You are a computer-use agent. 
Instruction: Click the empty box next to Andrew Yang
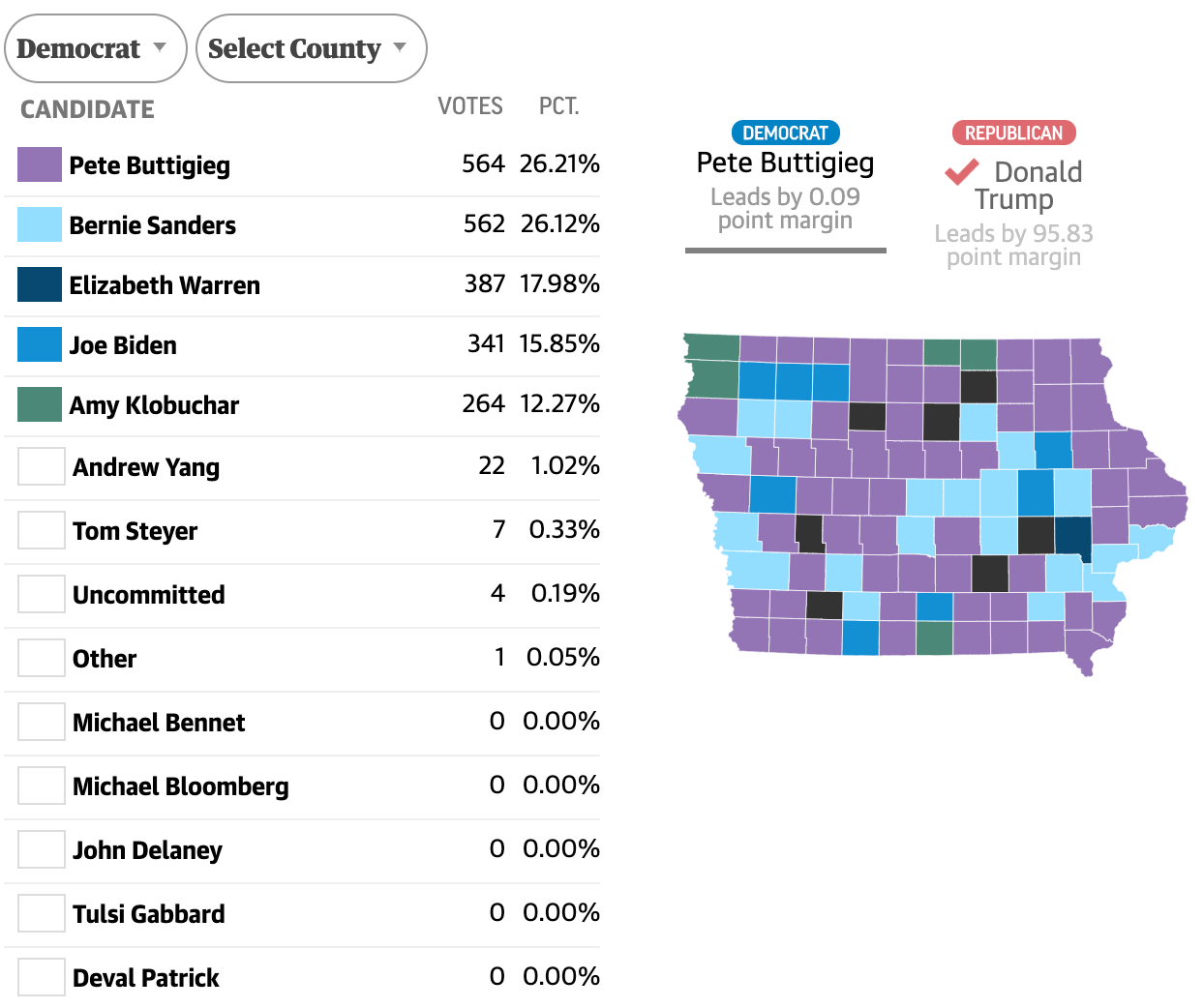[x=42, y=467]
